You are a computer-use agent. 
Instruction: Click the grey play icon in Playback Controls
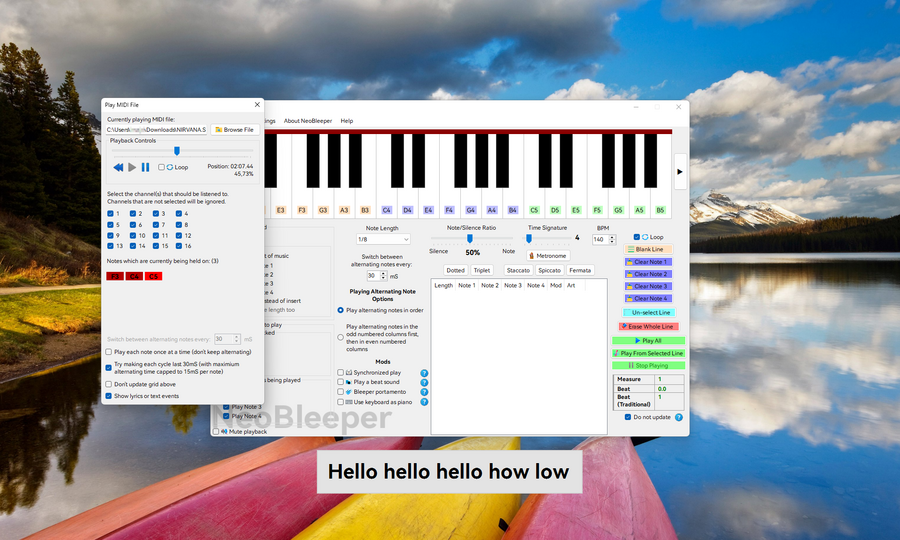pos(132,167)
